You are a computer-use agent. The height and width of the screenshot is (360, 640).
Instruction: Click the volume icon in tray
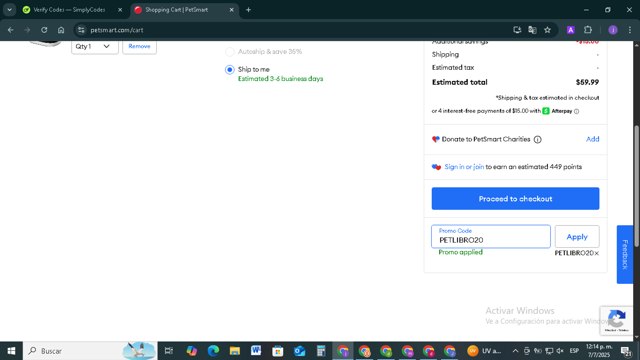(560, 351)
